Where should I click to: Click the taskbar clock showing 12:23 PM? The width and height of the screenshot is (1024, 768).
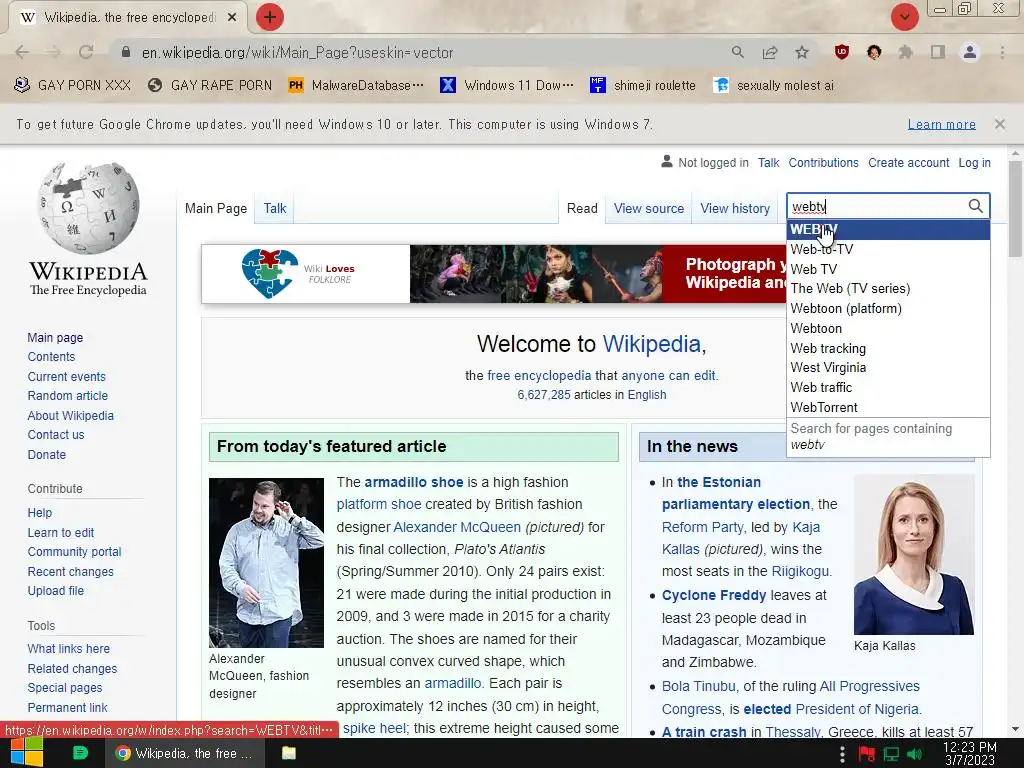[970, 754]
